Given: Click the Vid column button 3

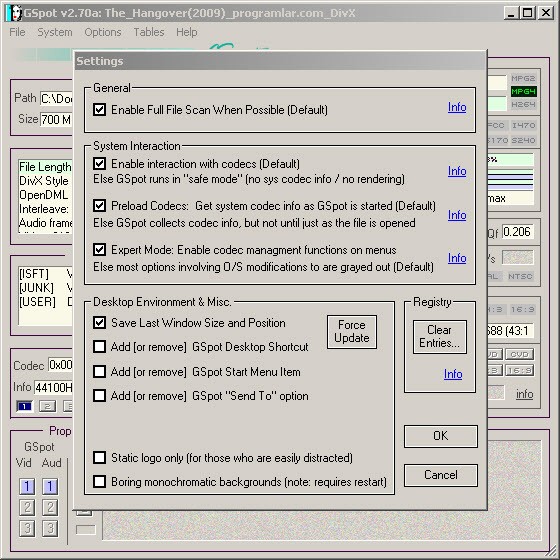Looking at the screenshot, I should [x=27, y=529].
